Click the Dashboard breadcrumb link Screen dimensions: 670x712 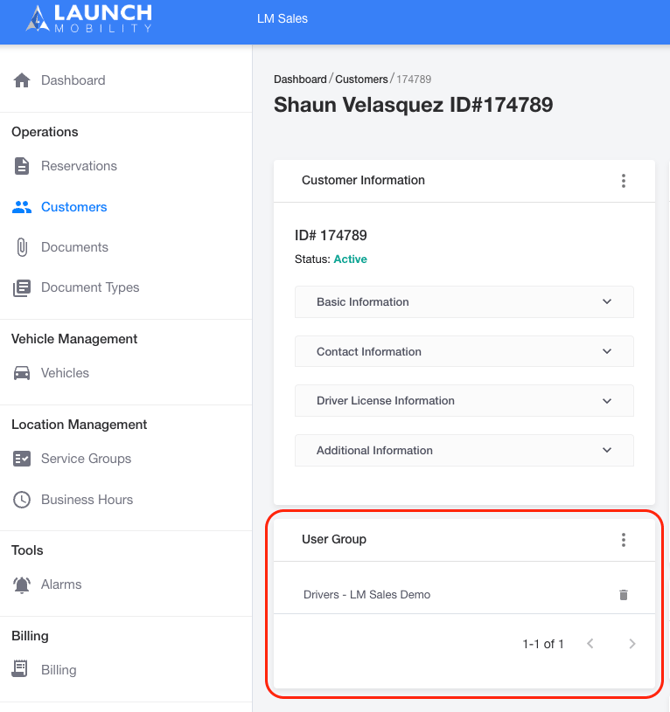[300, 79]
